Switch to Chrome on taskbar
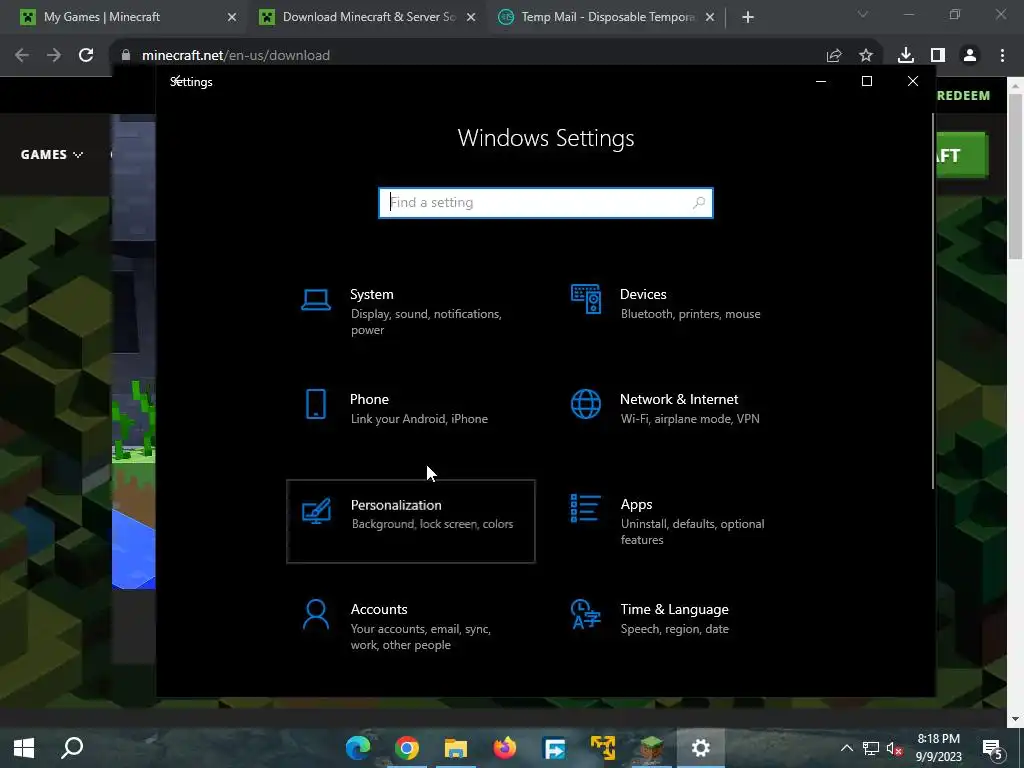1024x768 pixels. (x=407, y=748)
